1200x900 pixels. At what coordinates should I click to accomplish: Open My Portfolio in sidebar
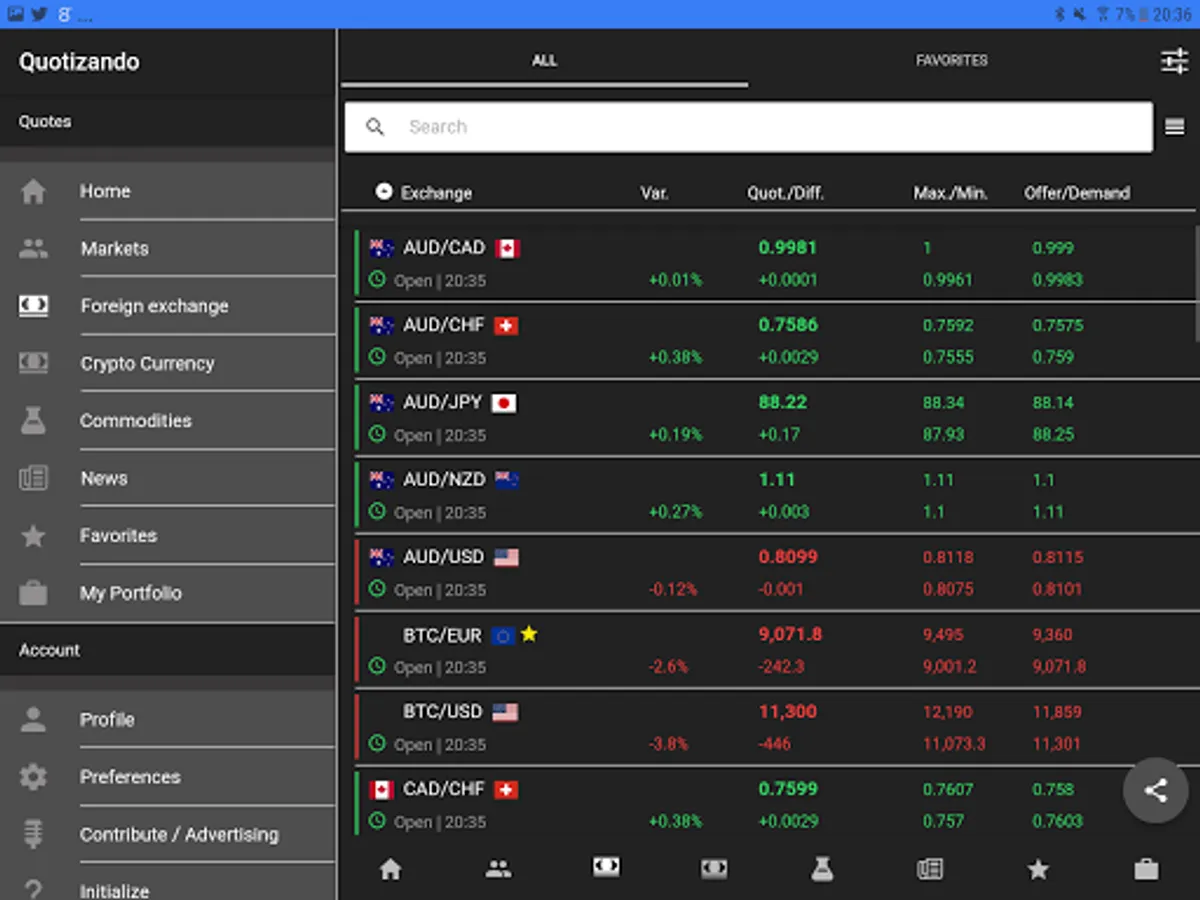(168, 593)
